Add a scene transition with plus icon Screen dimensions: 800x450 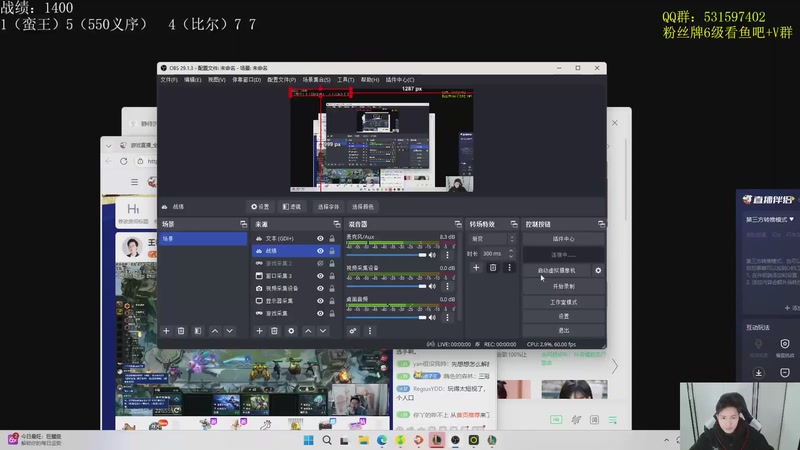pyautogui.click(x=476, y=267)
